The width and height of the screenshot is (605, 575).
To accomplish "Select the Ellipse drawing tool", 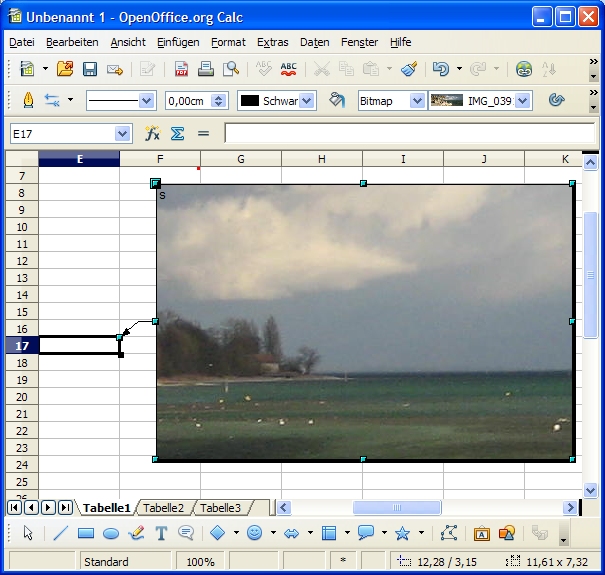I will tap(111, 533).
